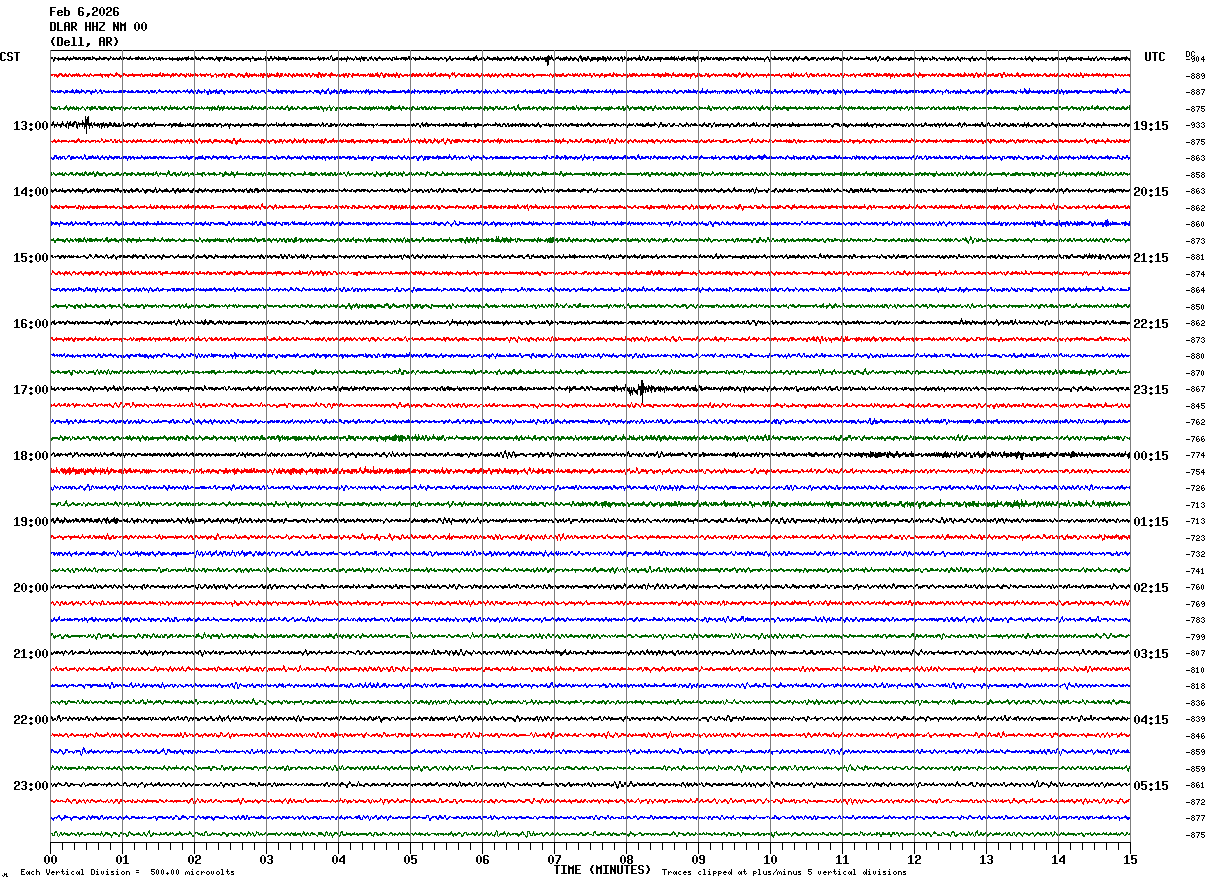Click the 13:00 CST row label

(x=30, y=126)
